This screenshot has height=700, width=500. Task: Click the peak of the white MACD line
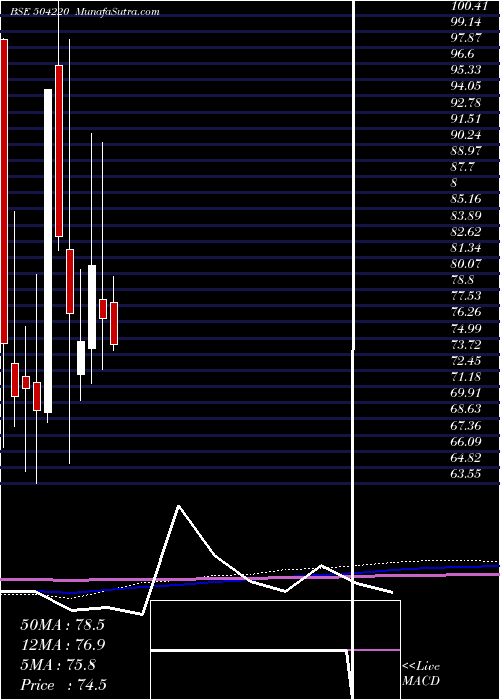click(179, 506)
